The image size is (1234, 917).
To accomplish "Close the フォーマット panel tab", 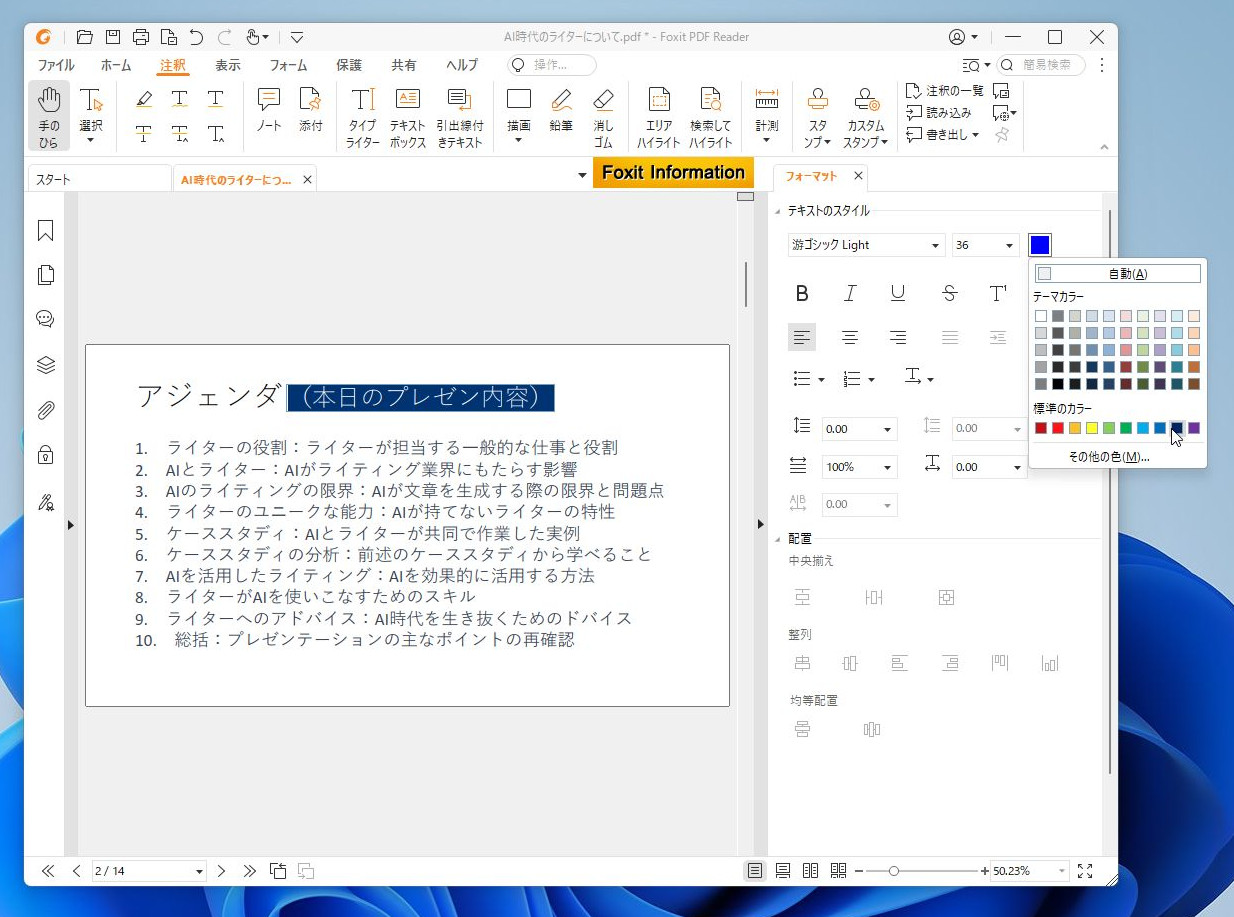I will [858, 176].
